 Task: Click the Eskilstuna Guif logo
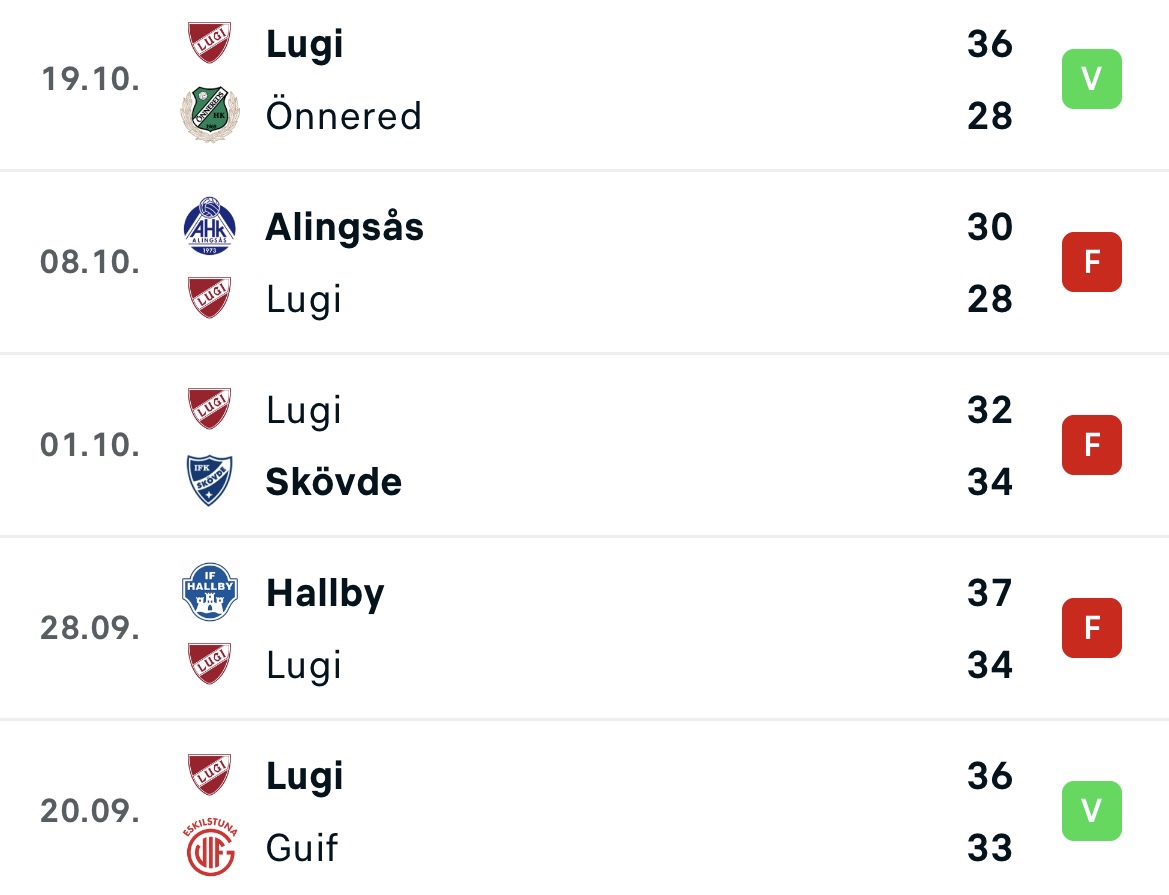pos(210,847)
